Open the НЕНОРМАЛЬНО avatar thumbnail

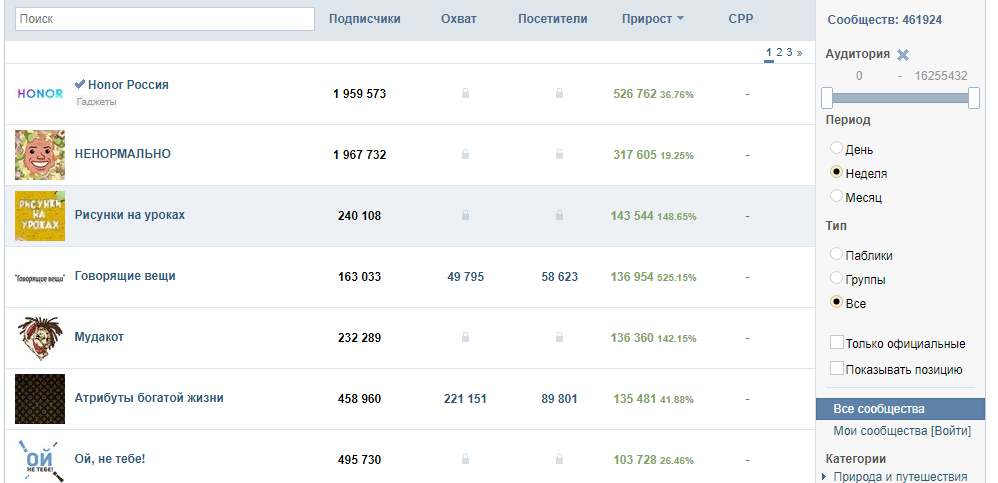[x=40, y=155]
